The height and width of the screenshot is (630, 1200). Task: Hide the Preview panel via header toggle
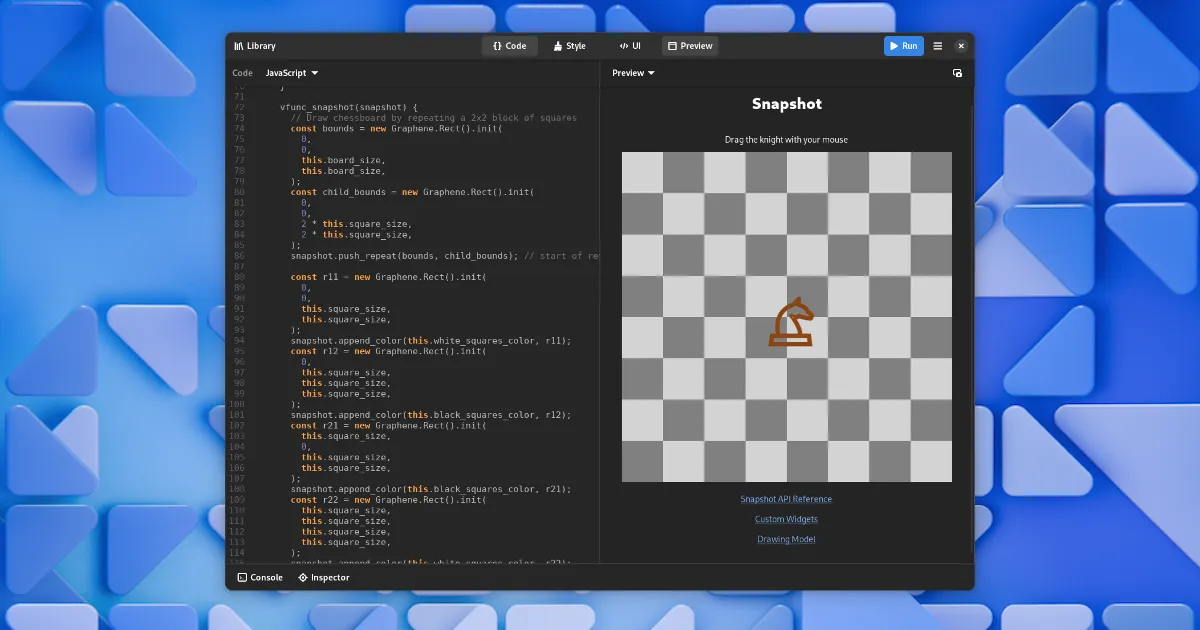pos(690,46)
